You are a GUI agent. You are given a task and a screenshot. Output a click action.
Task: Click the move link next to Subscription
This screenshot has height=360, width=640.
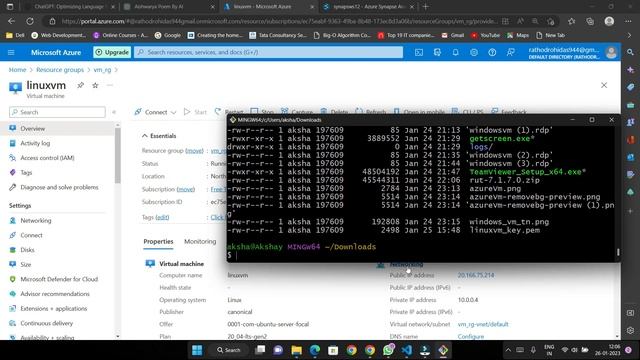186,189
